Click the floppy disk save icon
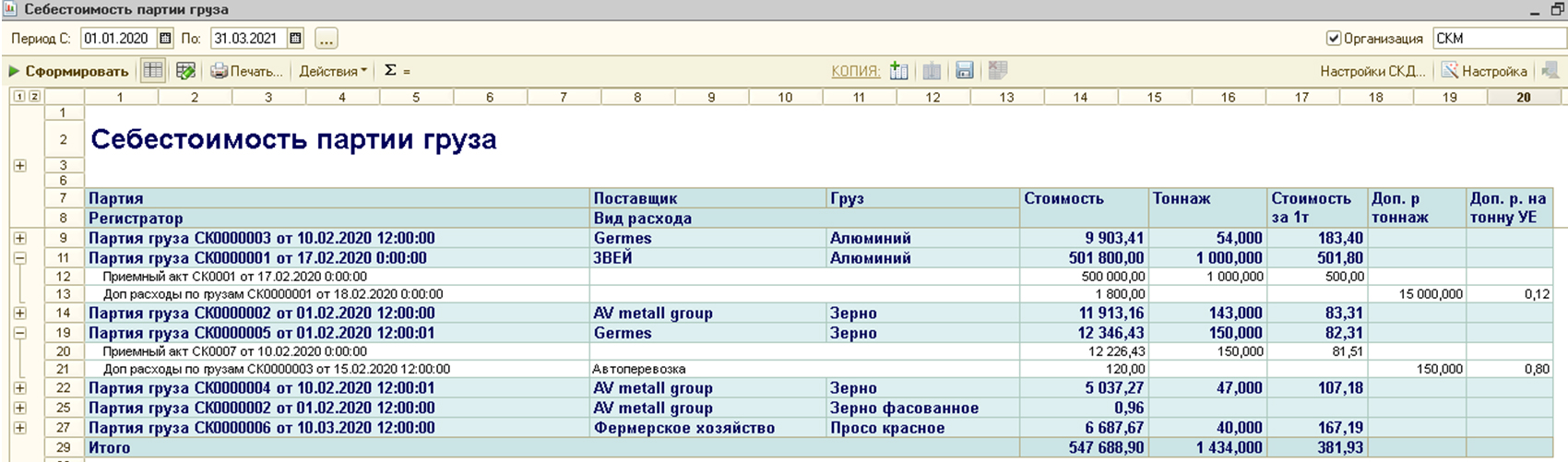The width and height of the screenshot is (1568, 462). (965, 71)
